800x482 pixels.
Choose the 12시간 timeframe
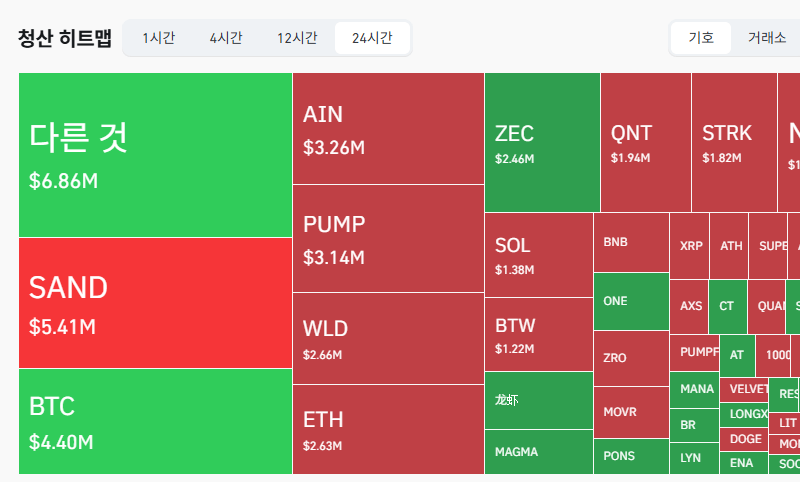pyautogui.click(x=297, y=38)
